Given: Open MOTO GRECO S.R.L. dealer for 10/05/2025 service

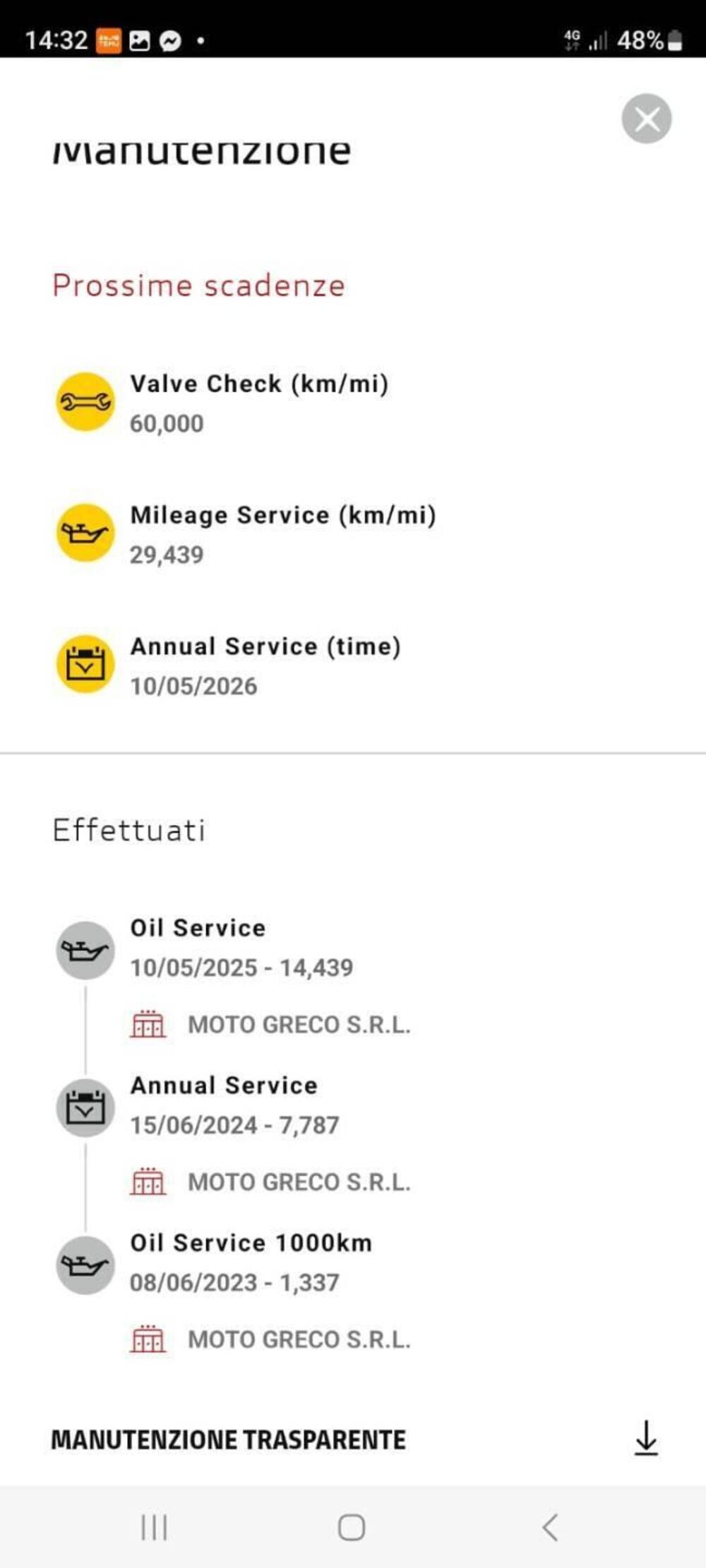Looking at the screenshot, I should 299,1025.
